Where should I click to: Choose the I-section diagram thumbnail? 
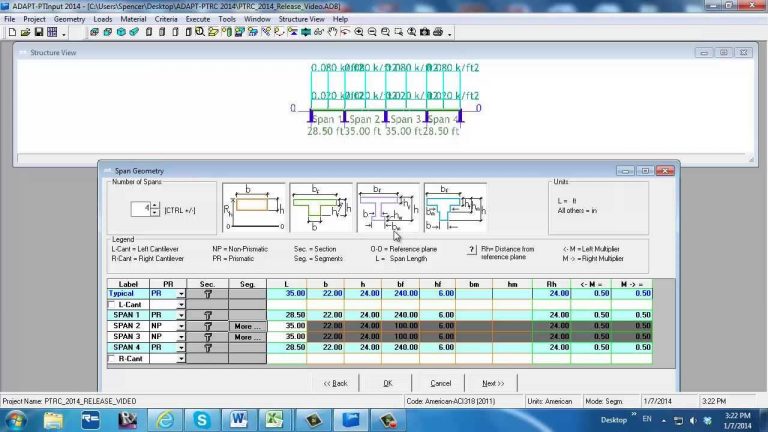[x=387, y=207]
